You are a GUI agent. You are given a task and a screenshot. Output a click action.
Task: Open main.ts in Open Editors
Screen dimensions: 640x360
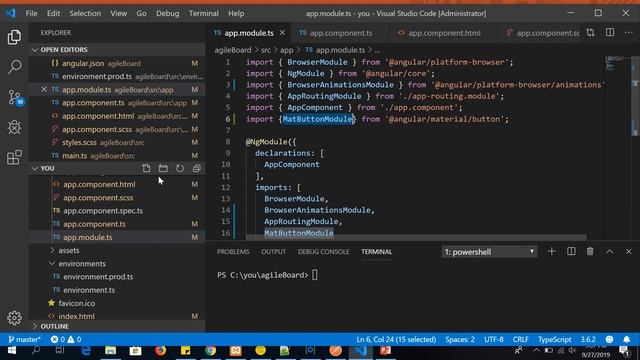[x=117, y=156]
